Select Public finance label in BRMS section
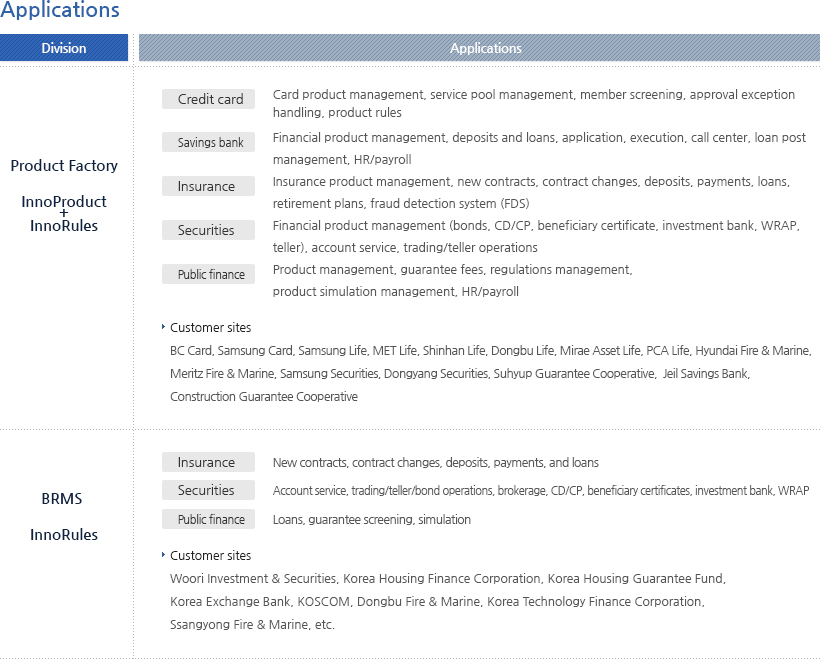 pos(209,519)
